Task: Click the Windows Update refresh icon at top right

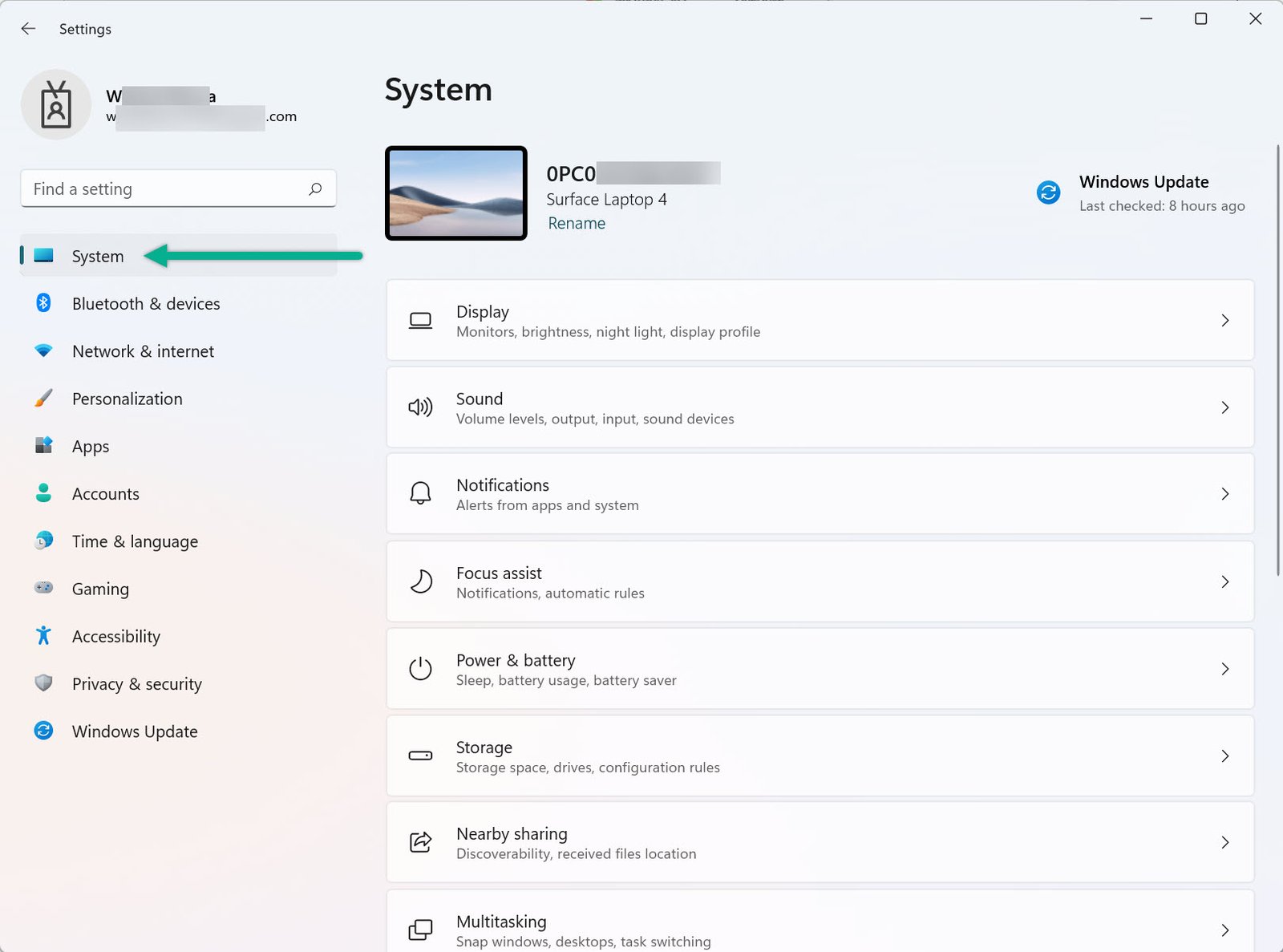Action: tap(1048, 192)
